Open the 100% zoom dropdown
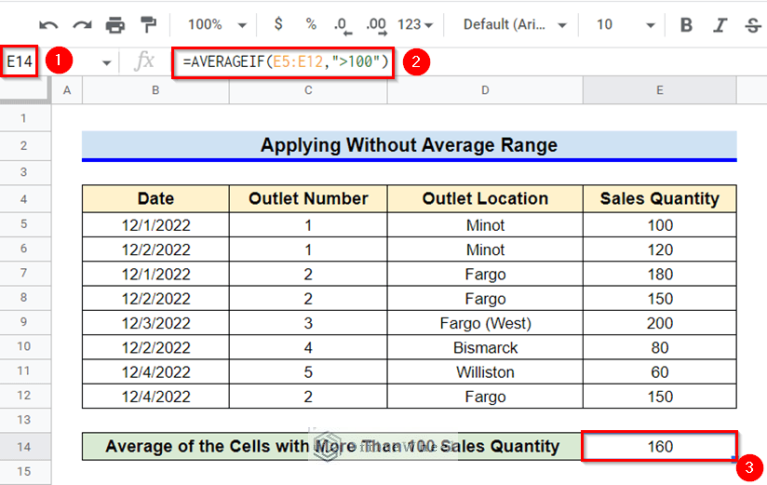Viewport: 767px width, 485px height. (217, 24)
